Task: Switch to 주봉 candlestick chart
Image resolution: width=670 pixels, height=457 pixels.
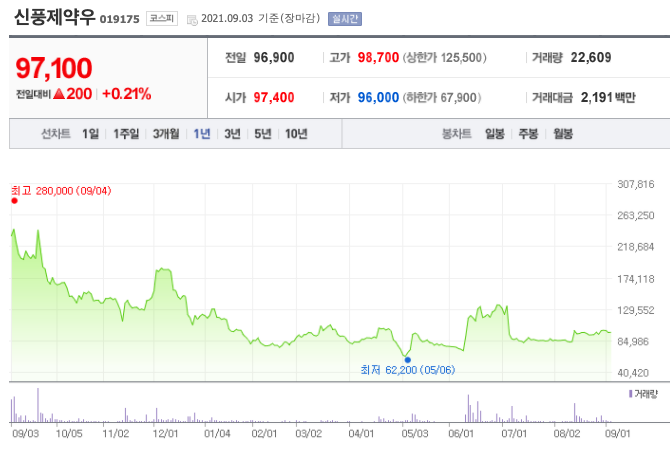Action: point(528,134)
